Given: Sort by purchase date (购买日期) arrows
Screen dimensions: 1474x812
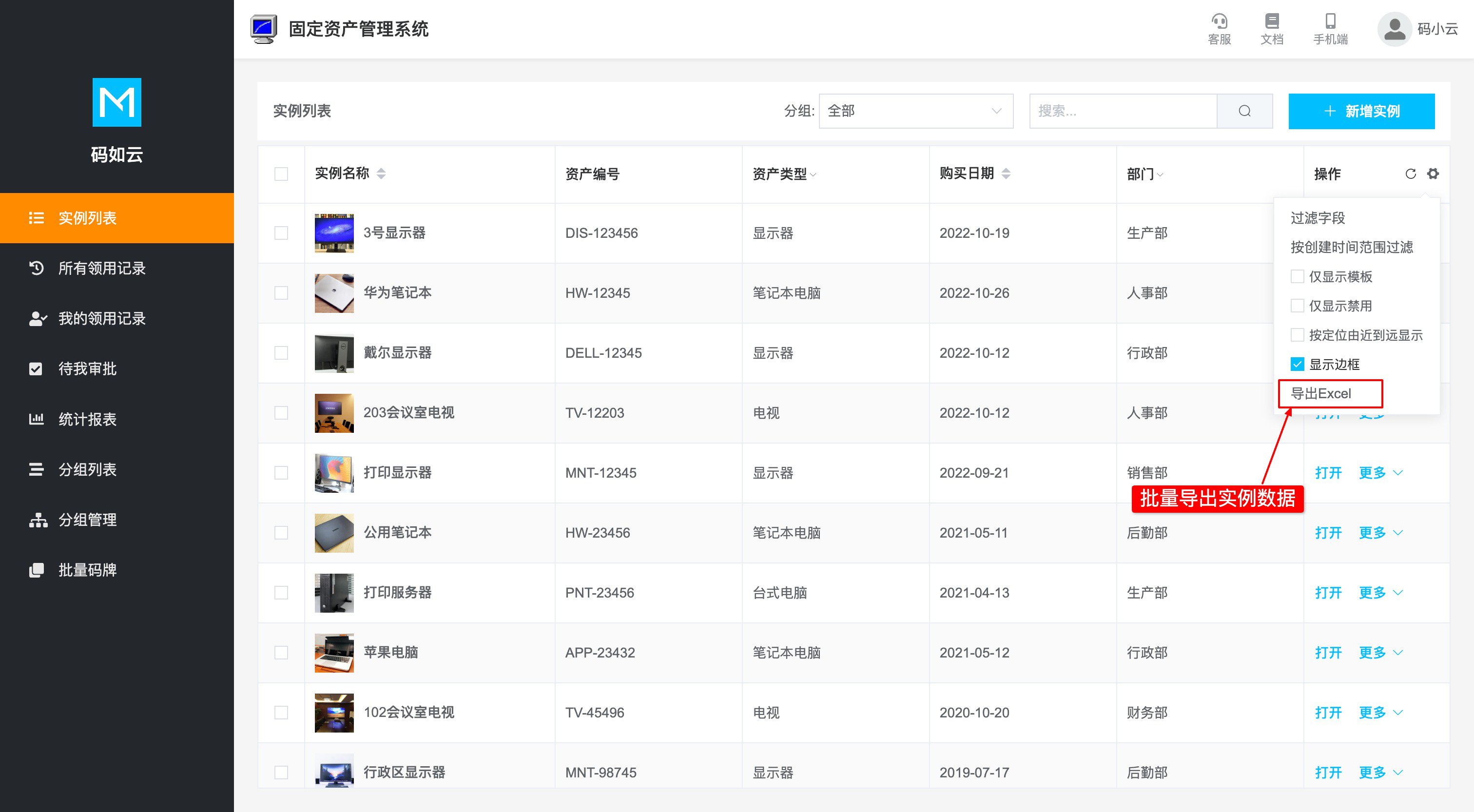Looking at the screenshot, I should tap(1006, 174).
